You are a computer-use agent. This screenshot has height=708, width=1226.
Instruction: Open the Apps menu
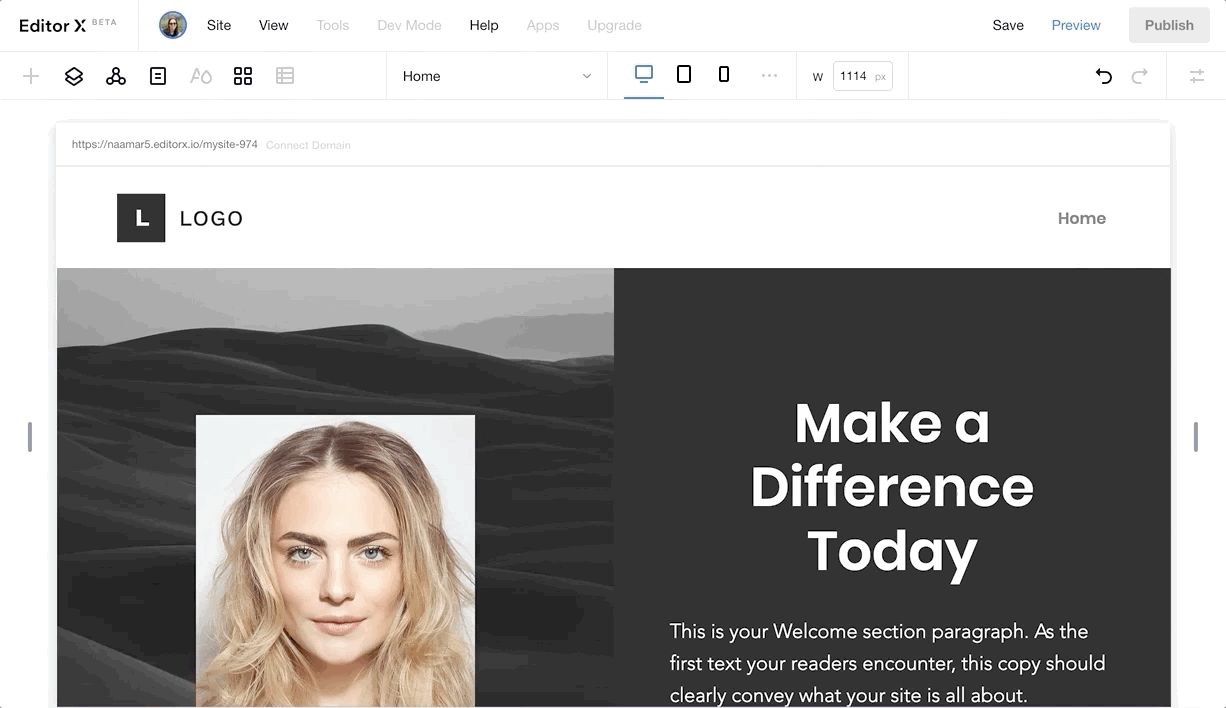(543, 25)
